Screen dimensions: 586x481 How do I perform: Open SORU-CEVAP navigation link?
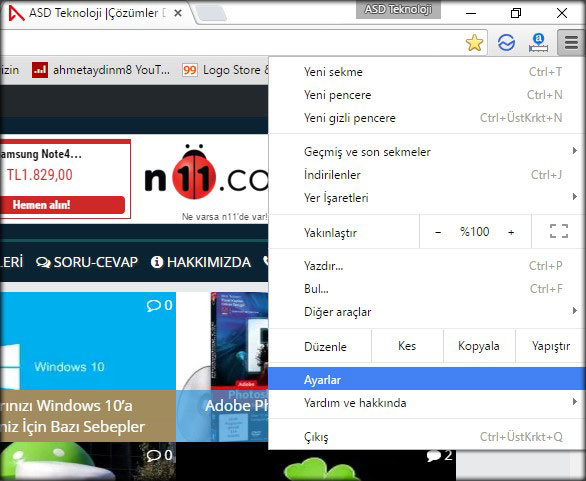87,262
